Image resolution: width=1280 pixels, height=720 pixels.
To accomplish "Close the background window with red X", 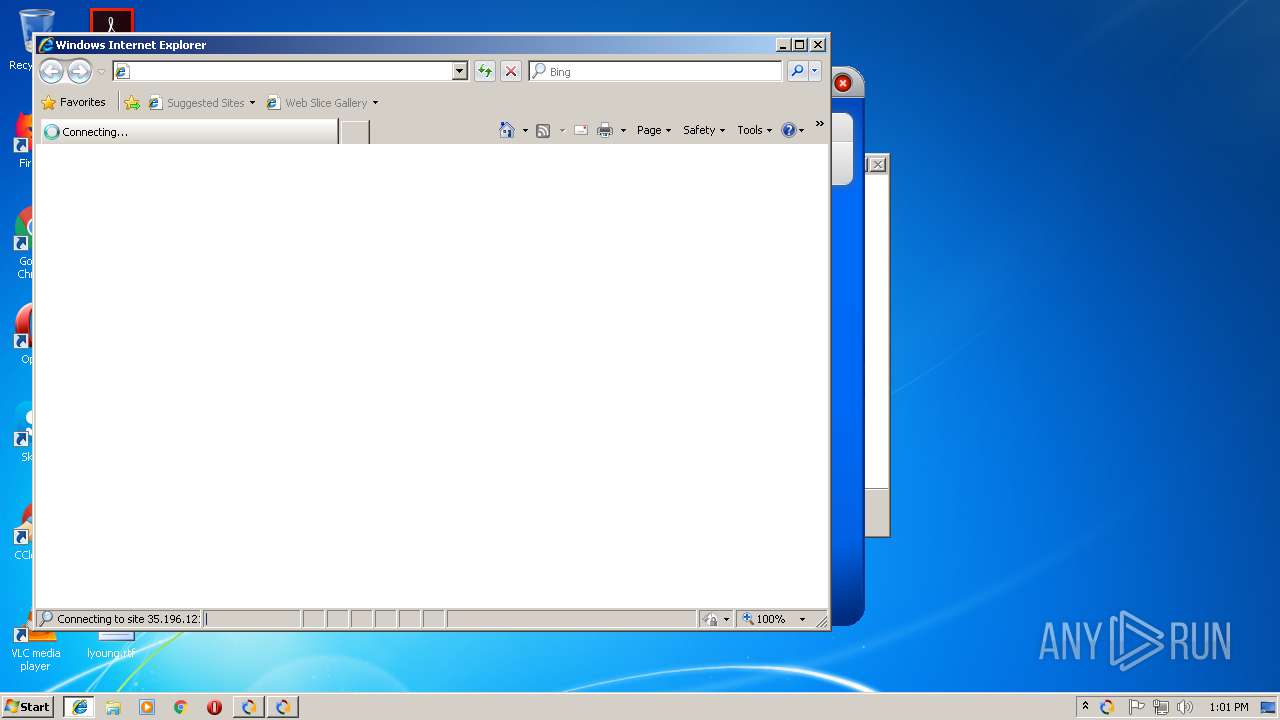I will click(x=843, y=83).
